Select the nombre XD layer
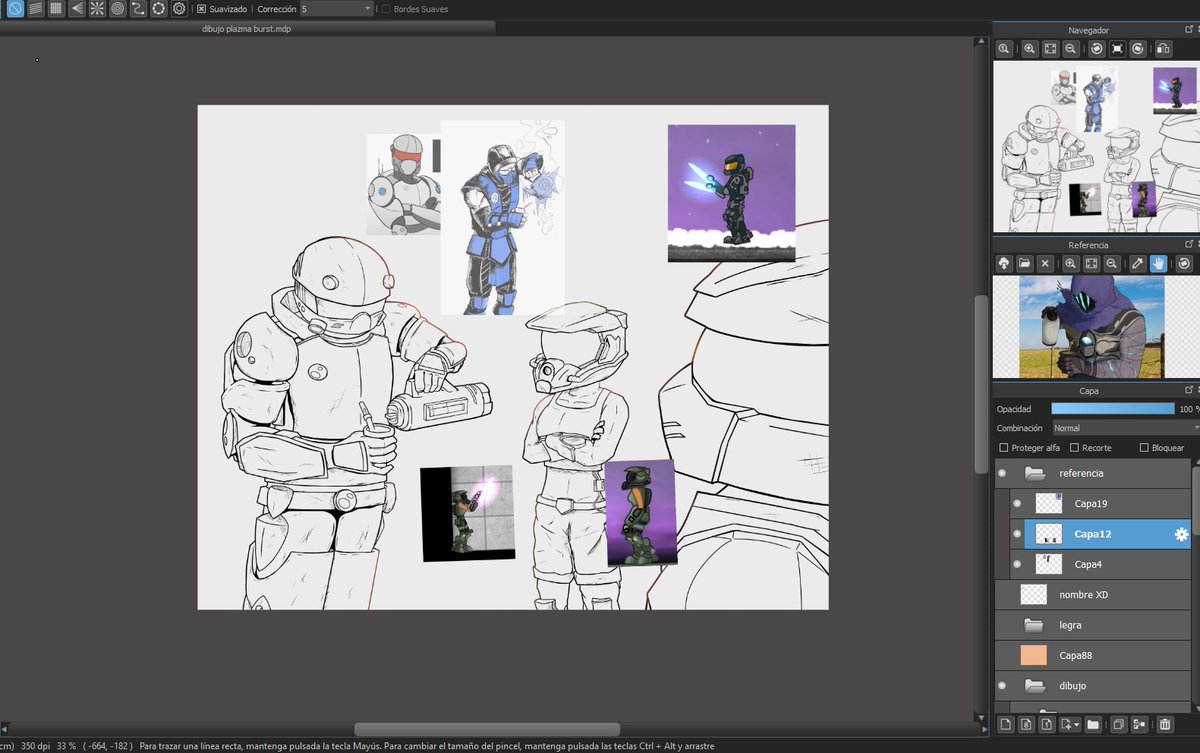 tap(1094, 595)
